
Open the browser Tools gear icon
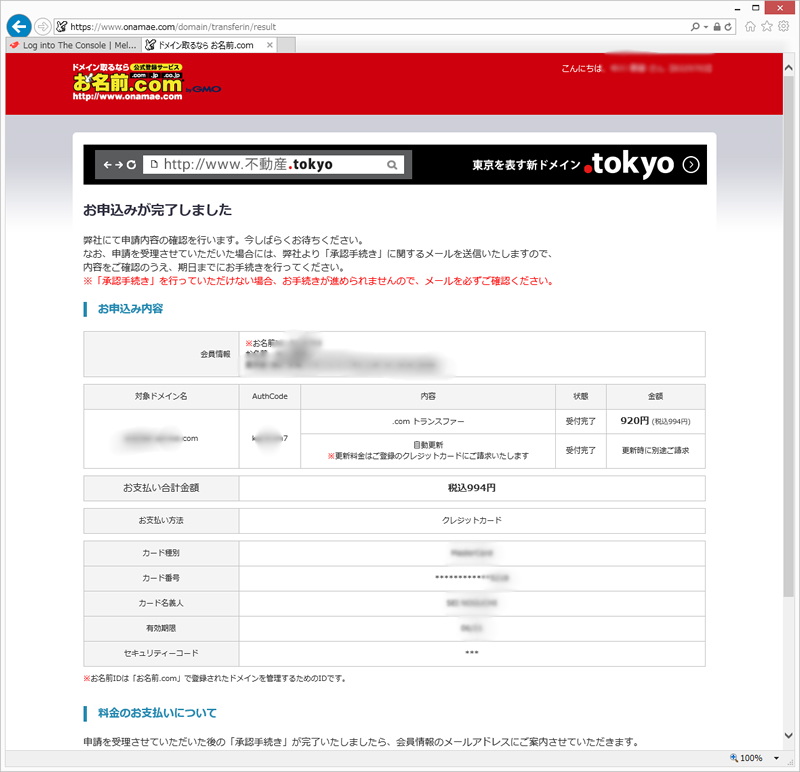click(x=784, y=27)
